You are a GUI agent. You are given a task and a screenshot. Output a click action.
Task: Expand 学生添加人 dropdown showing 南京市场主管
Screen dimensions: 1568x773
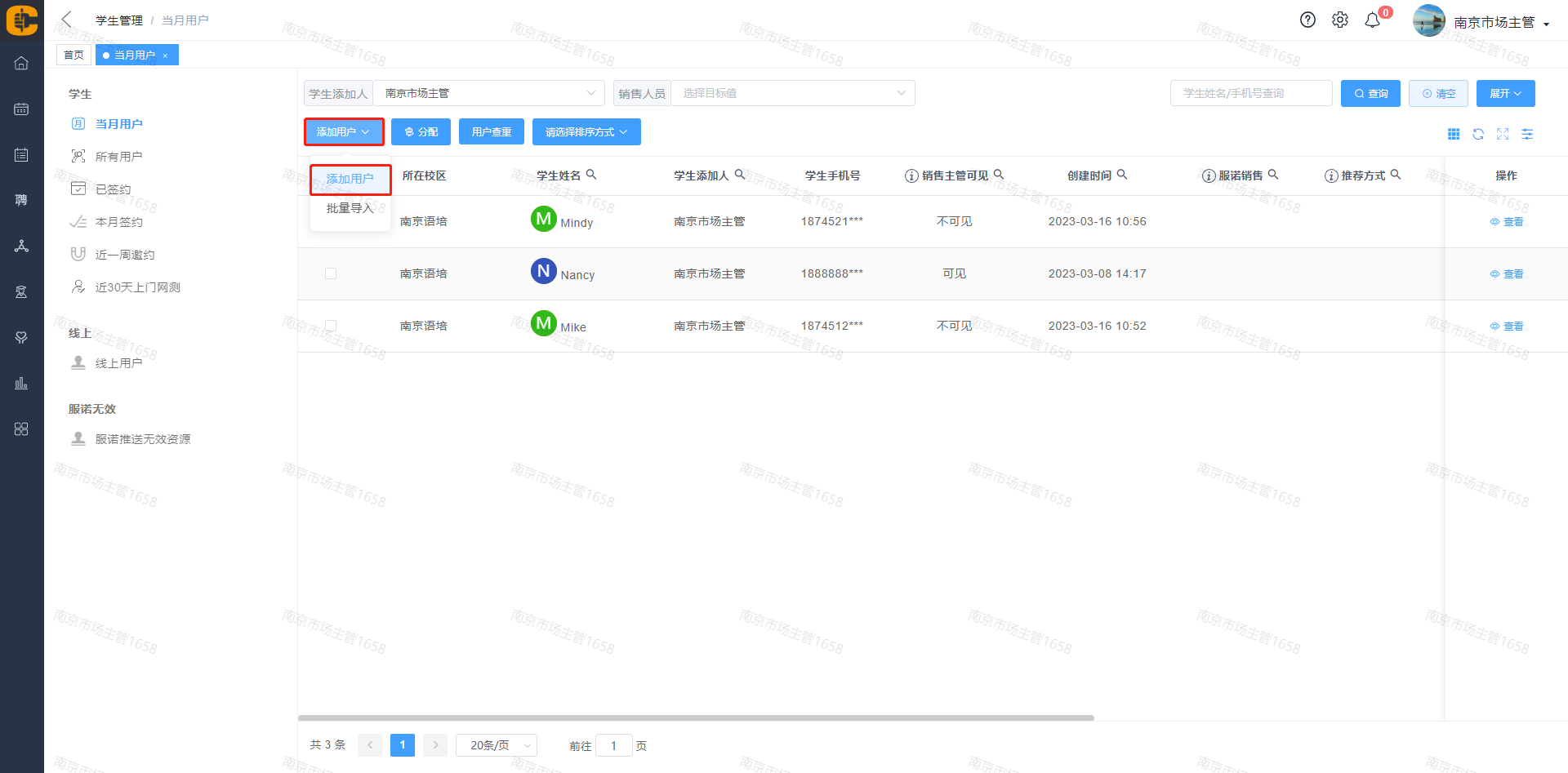pyautogui.click(x=488, y=93)
